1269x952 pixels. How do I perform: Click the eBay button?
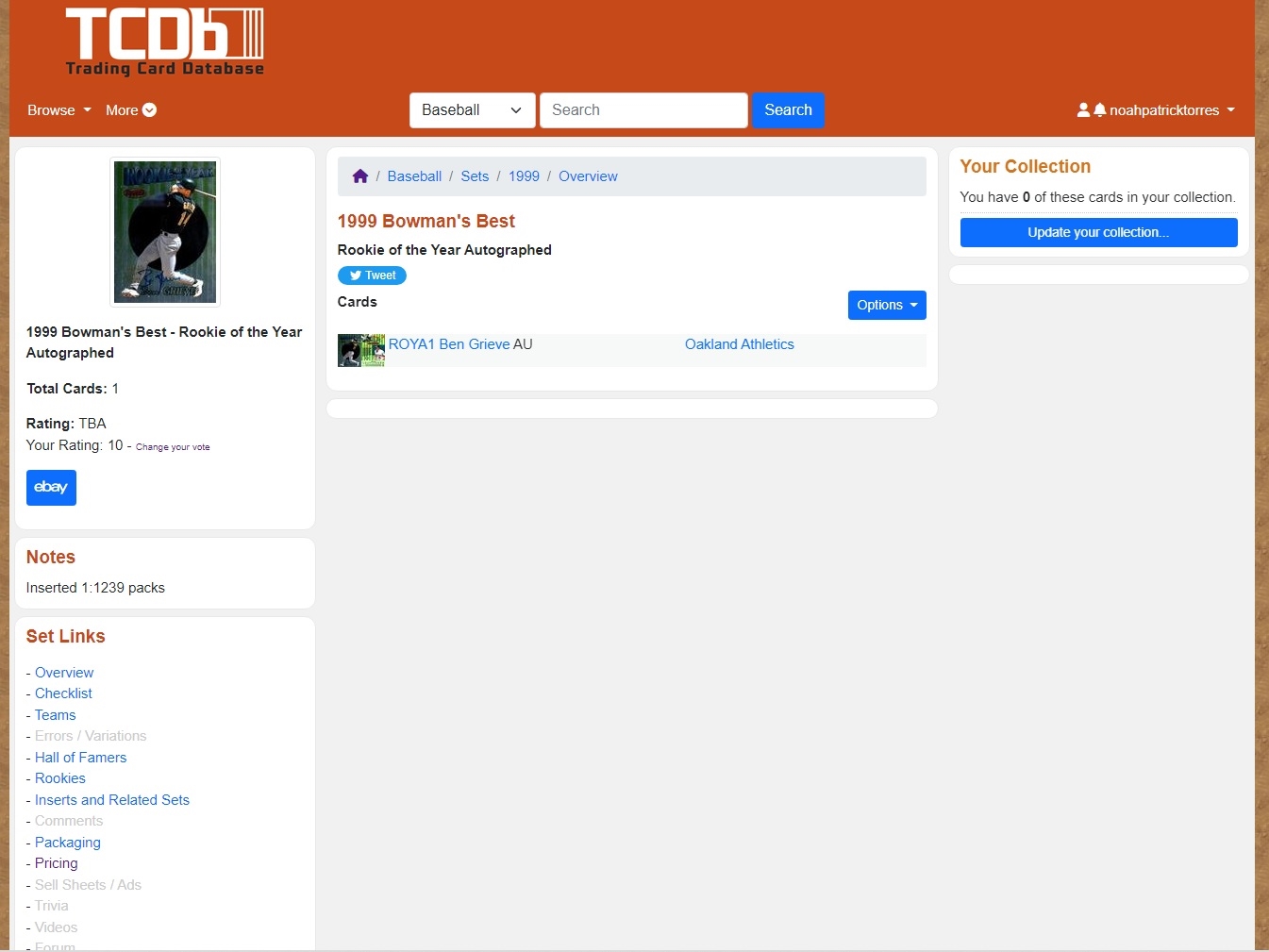[51, 488]
